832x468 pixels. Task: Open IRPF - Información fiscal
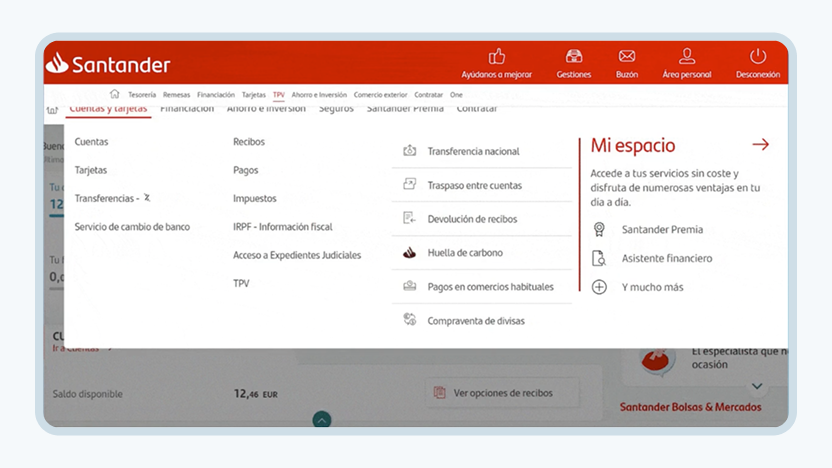point(283,227)
